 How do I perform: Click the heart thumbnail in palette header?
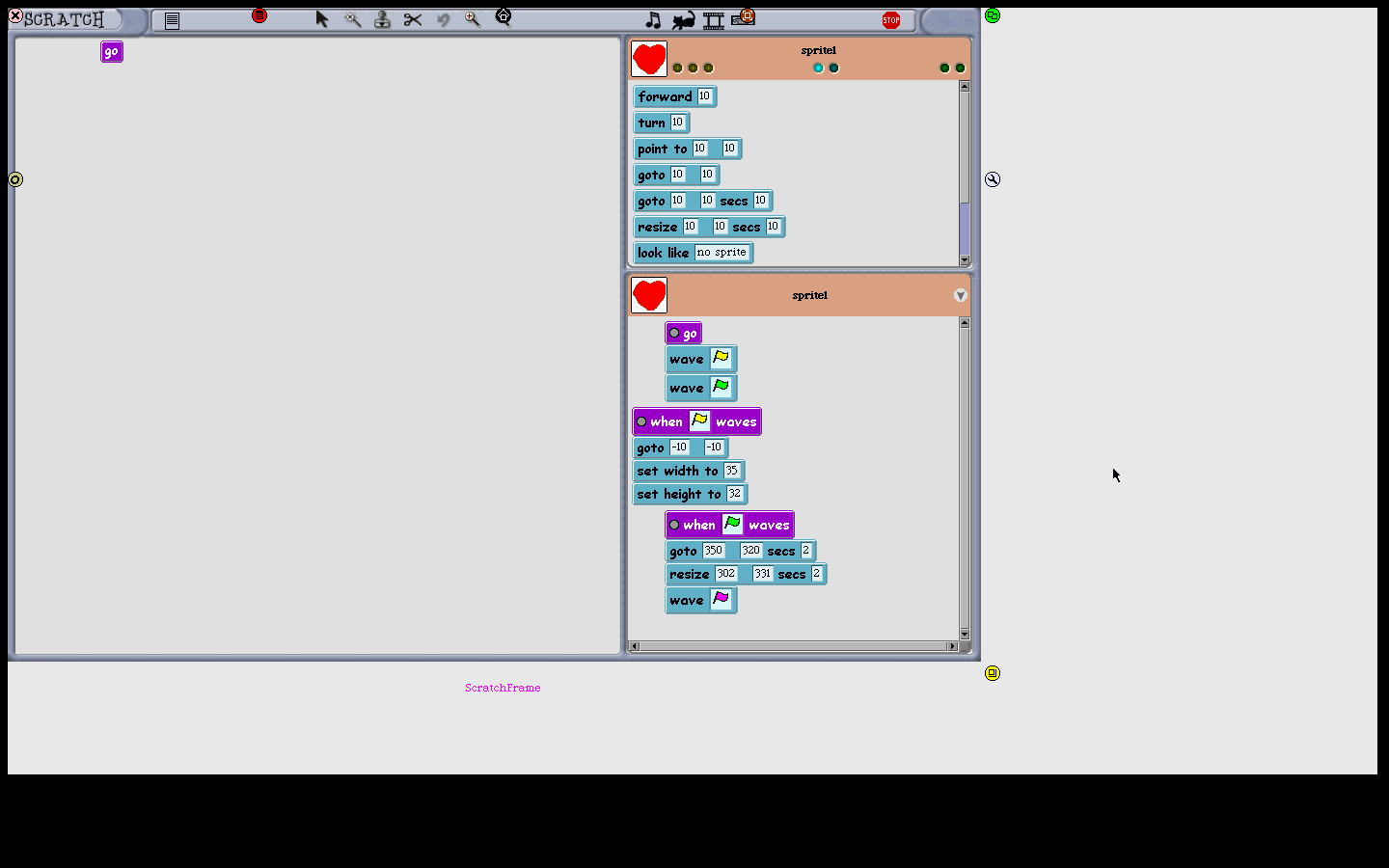[x=649, y=59]
